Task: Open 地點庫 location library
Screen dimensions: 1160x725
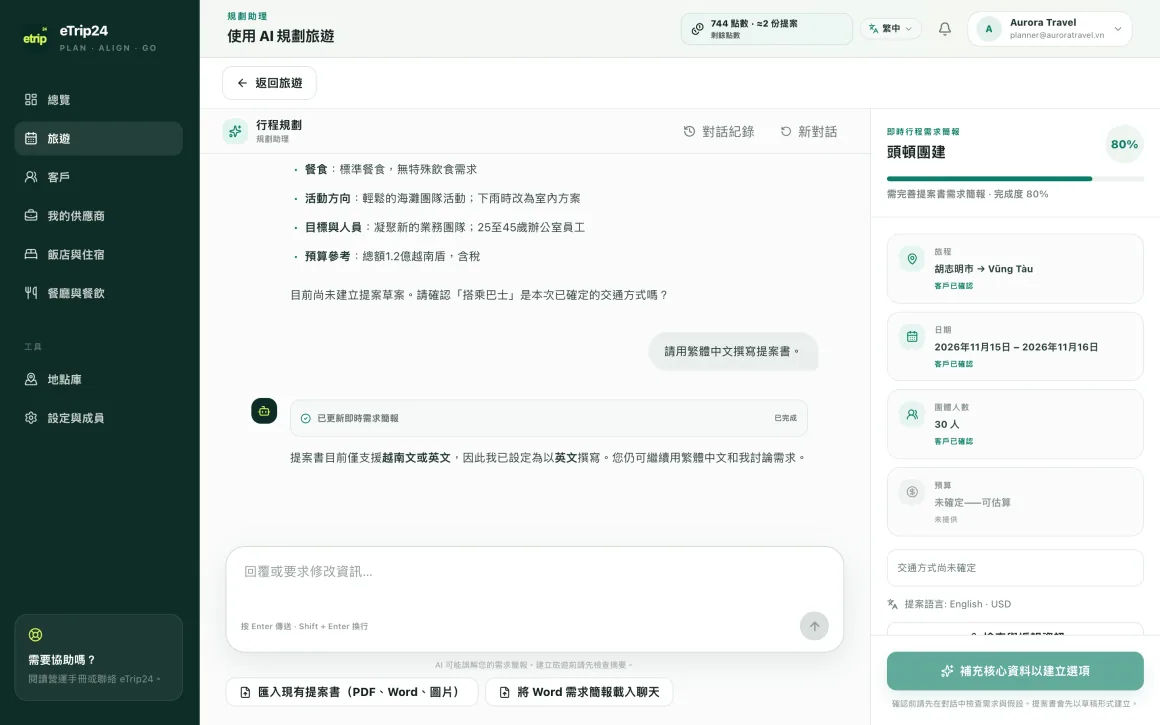Action: pyautogui.click(x=98, y=379)
